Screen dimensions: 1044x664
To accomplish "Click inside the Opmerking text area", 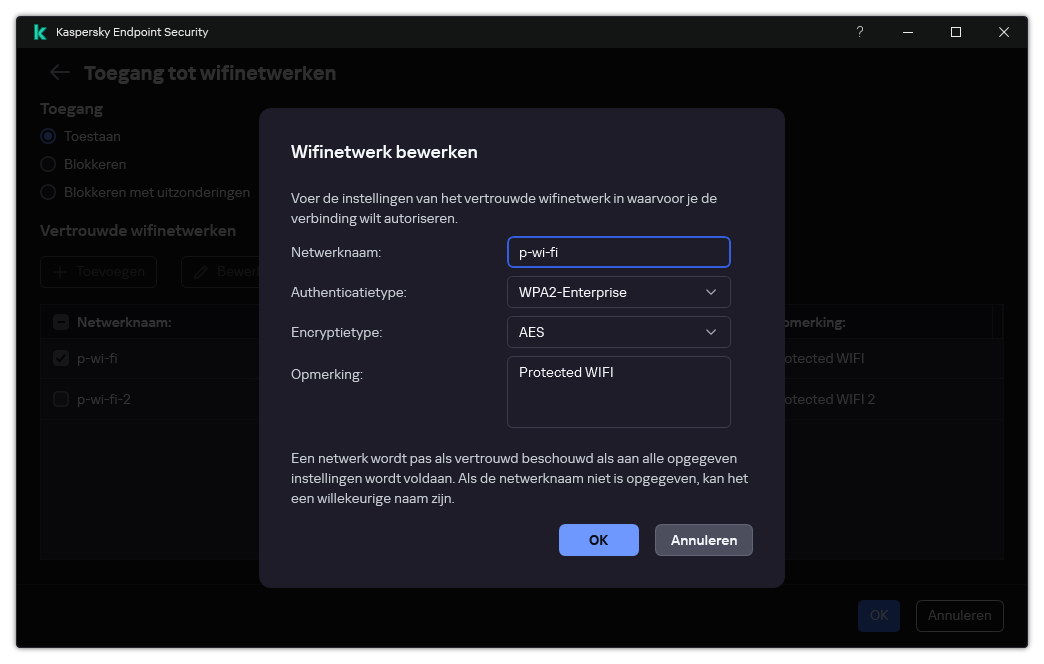I will point(618,392).
